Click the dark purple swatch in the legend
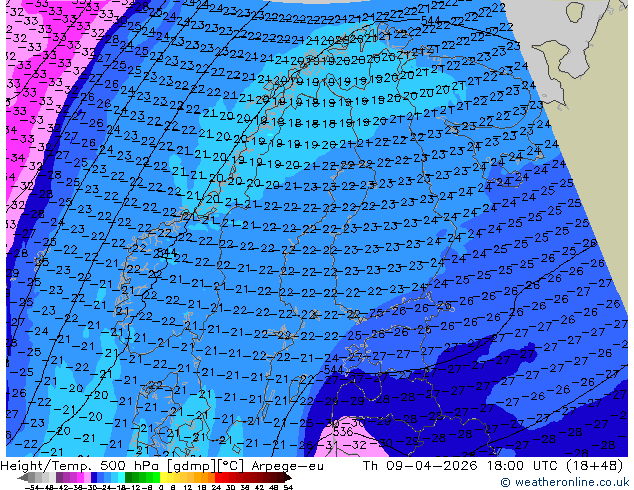Viewport: 634px width, 490px height. 59,478
